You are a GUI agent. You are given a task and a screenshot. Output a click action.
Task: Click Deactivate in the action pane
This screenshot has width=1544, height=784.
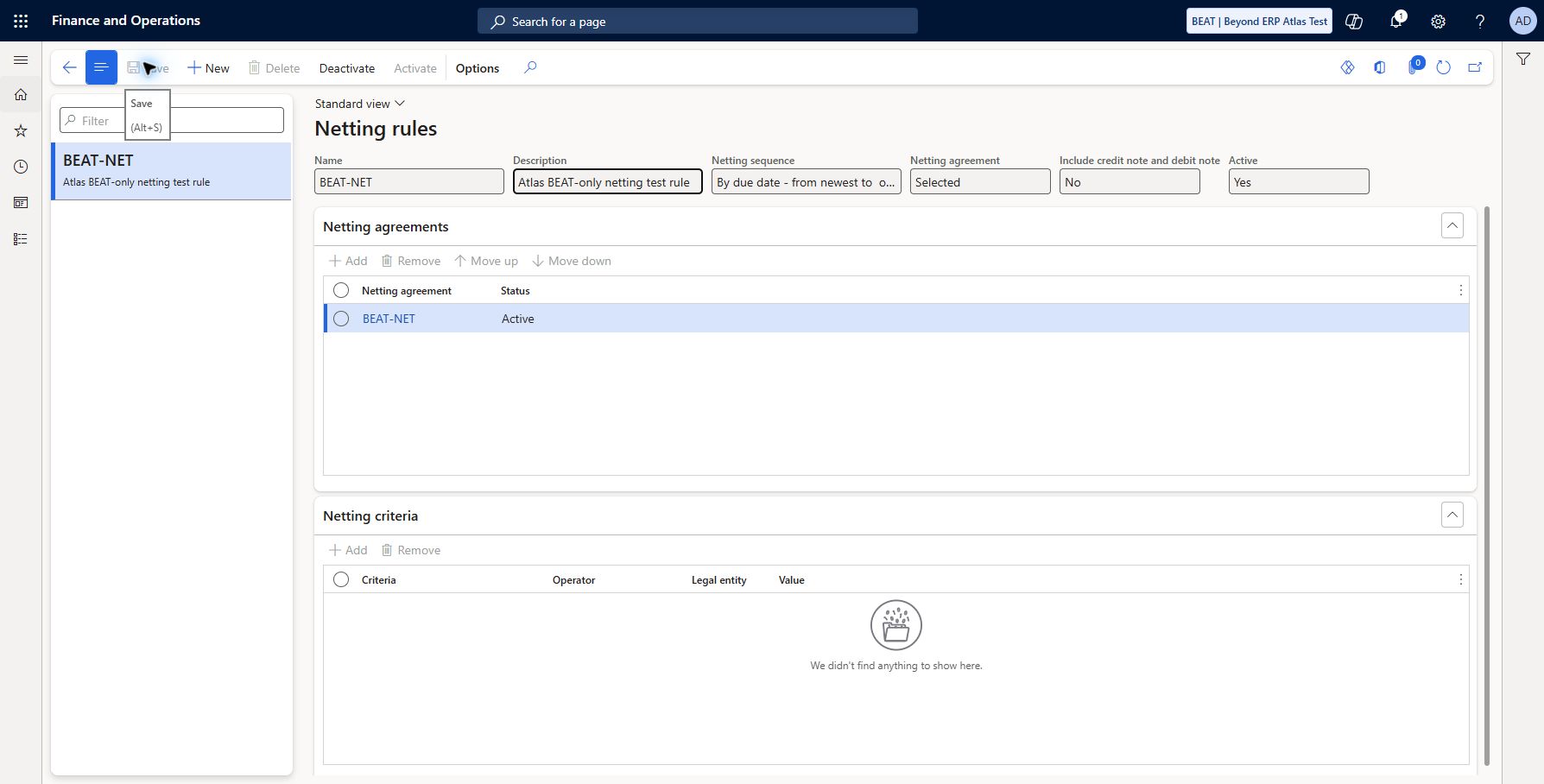coord(347,68)
